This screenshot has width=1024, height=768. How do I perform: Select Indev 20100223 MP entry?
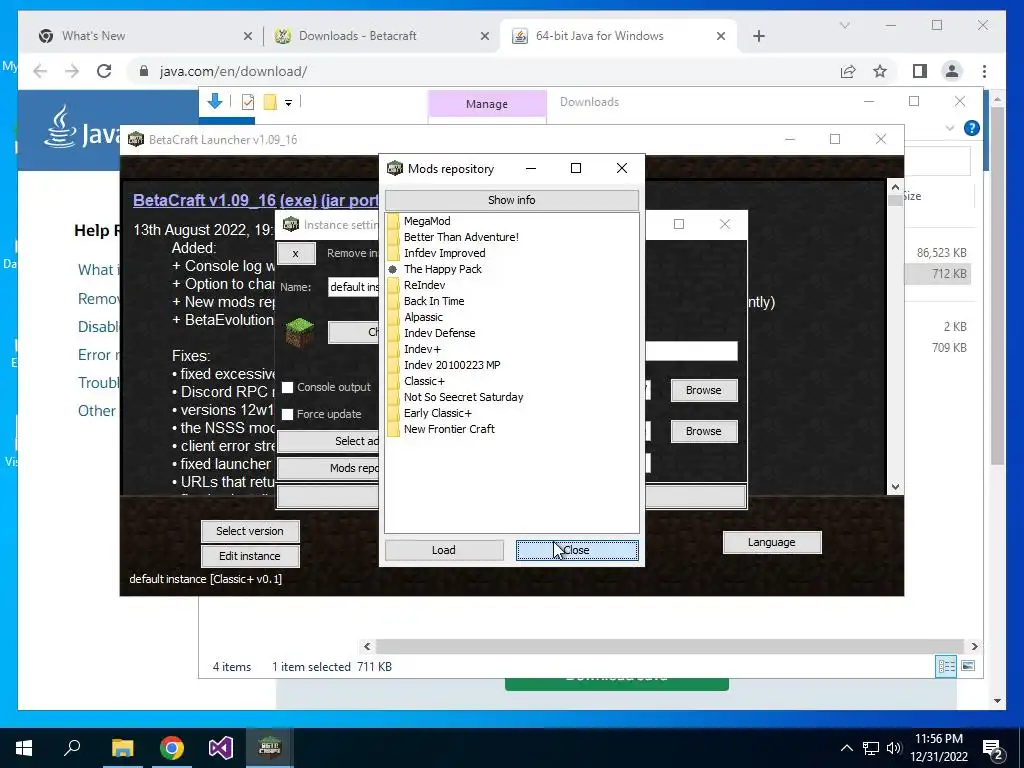[451, 365]
